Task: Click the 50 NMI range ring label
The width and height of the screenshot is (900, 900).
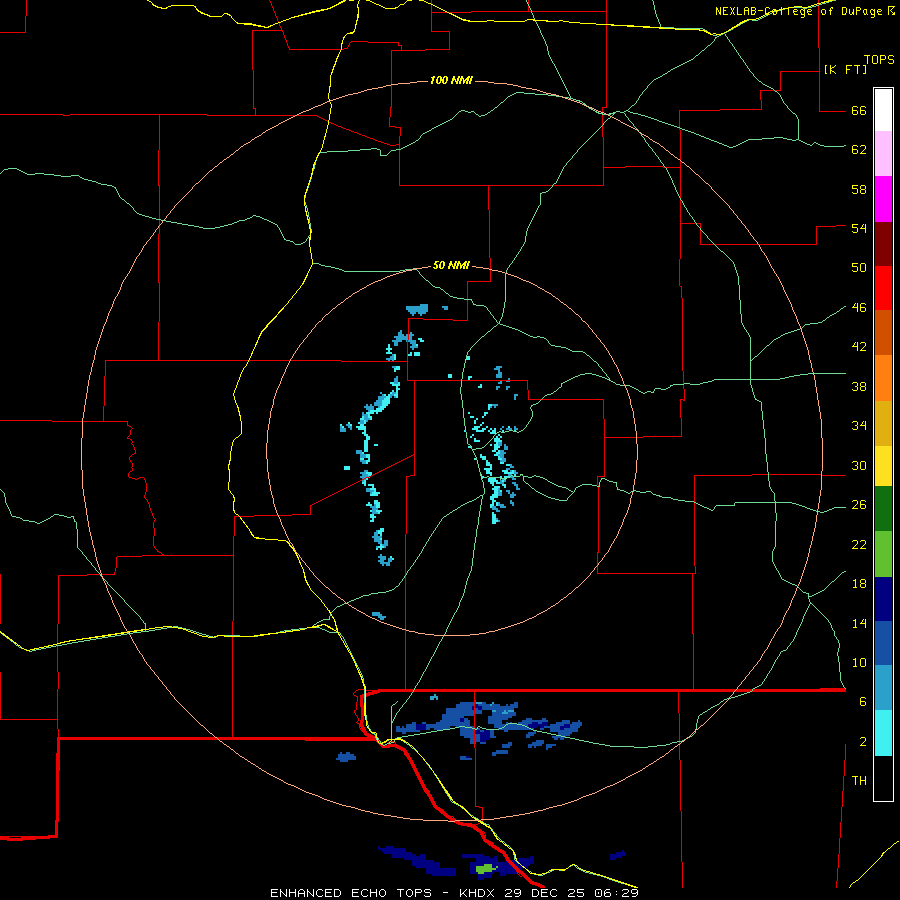Action: [x=451, y=265]
